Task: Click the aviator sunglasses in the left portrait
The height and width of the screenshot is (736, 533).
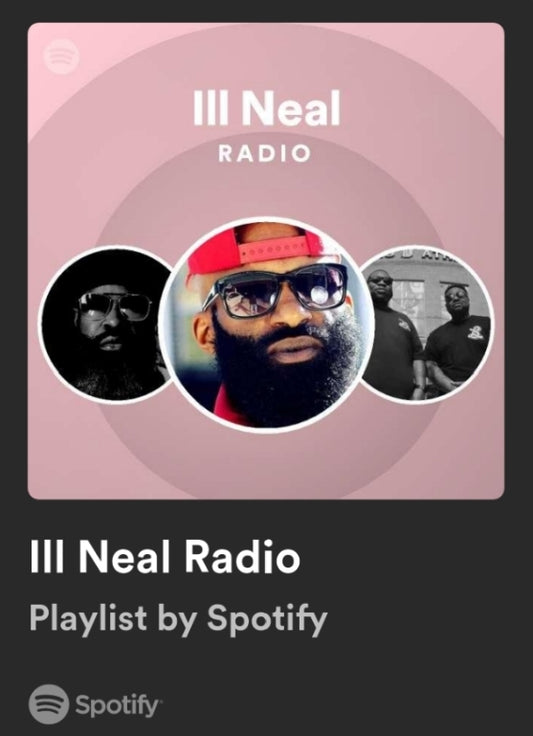Action: [114, 305]
